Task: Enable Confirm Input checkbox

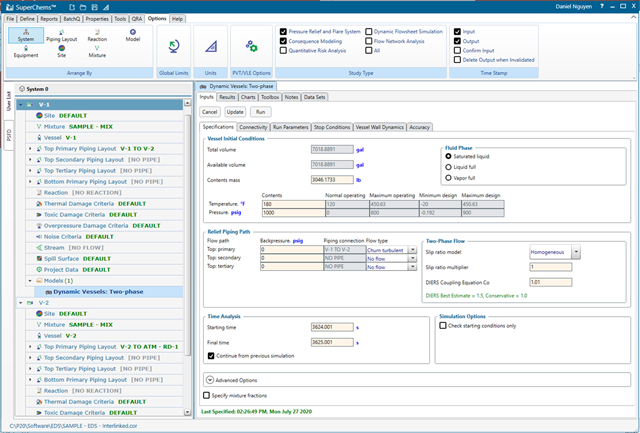Action: coord(458,51)
